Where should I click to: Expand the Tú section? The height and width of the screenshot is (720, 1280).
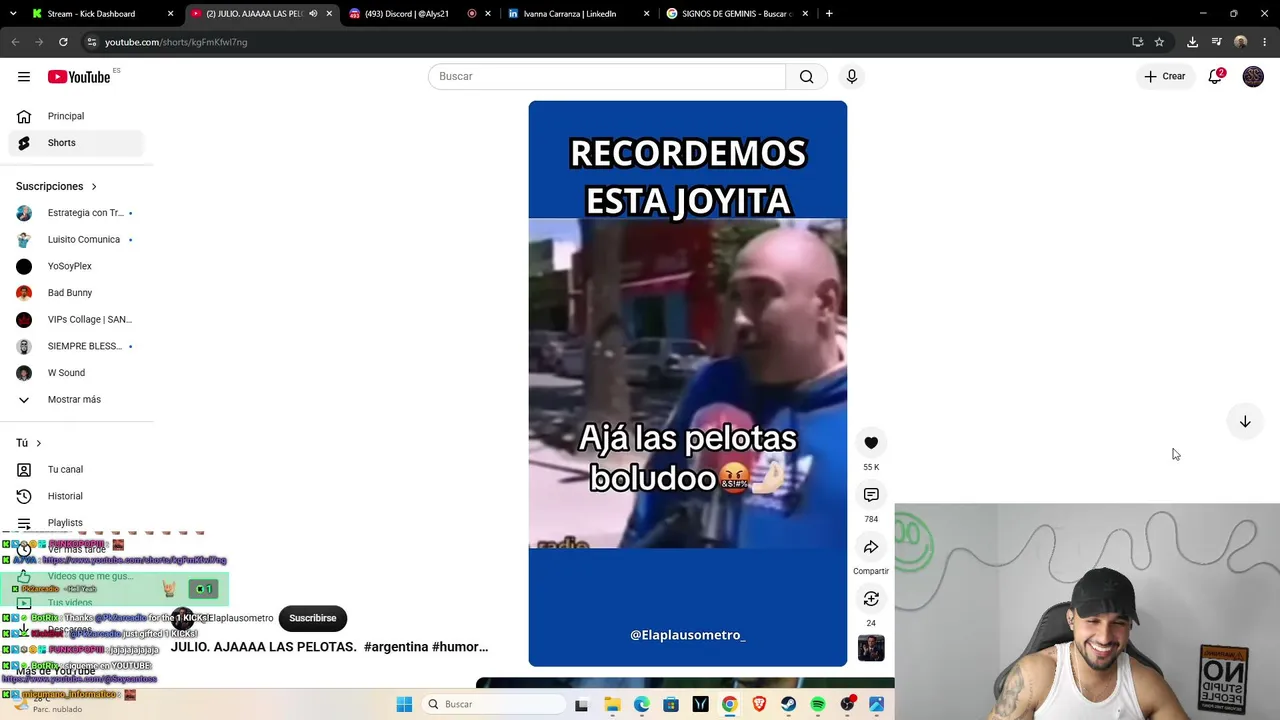click(x=29, y=443)
